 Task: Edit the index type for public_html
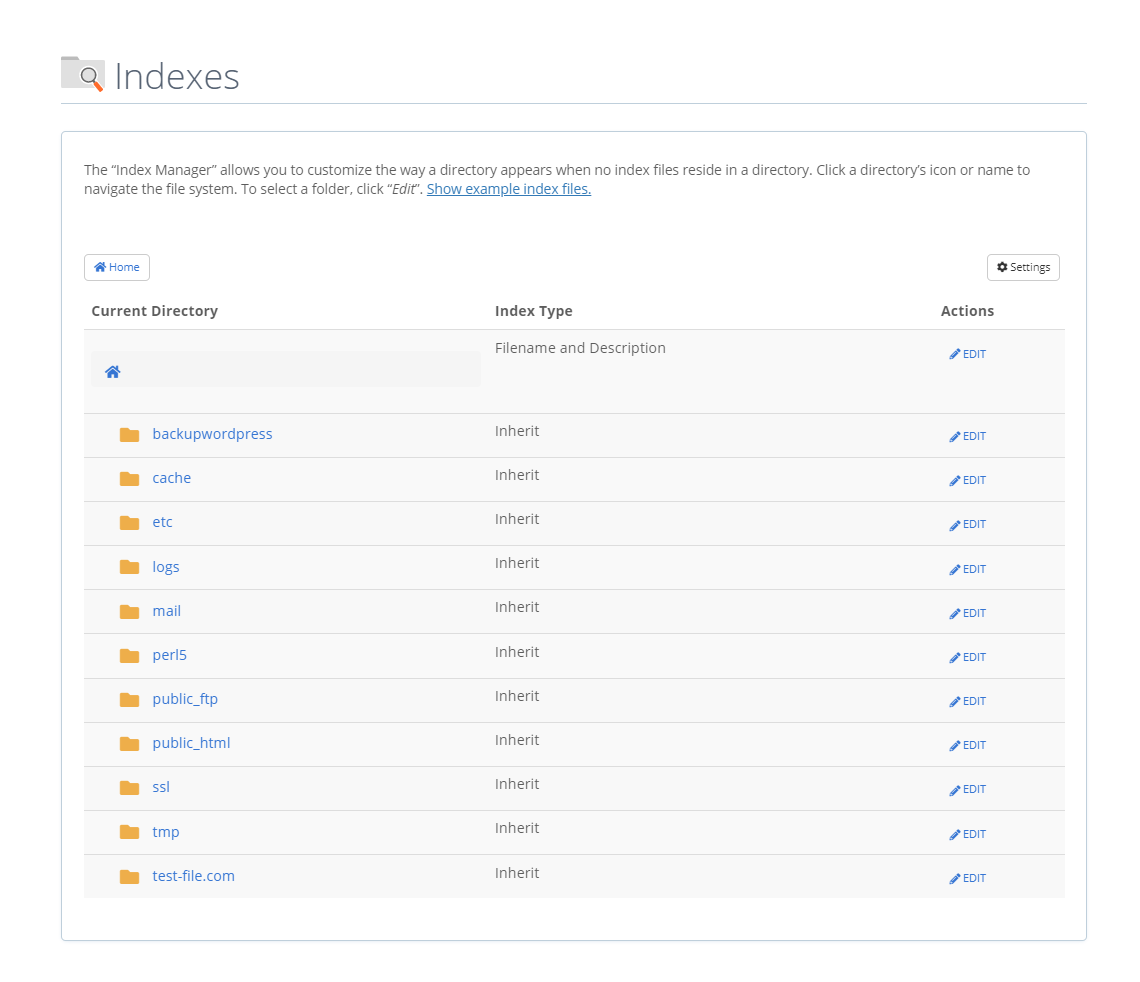pyautogui.click(x=967, y=745)
